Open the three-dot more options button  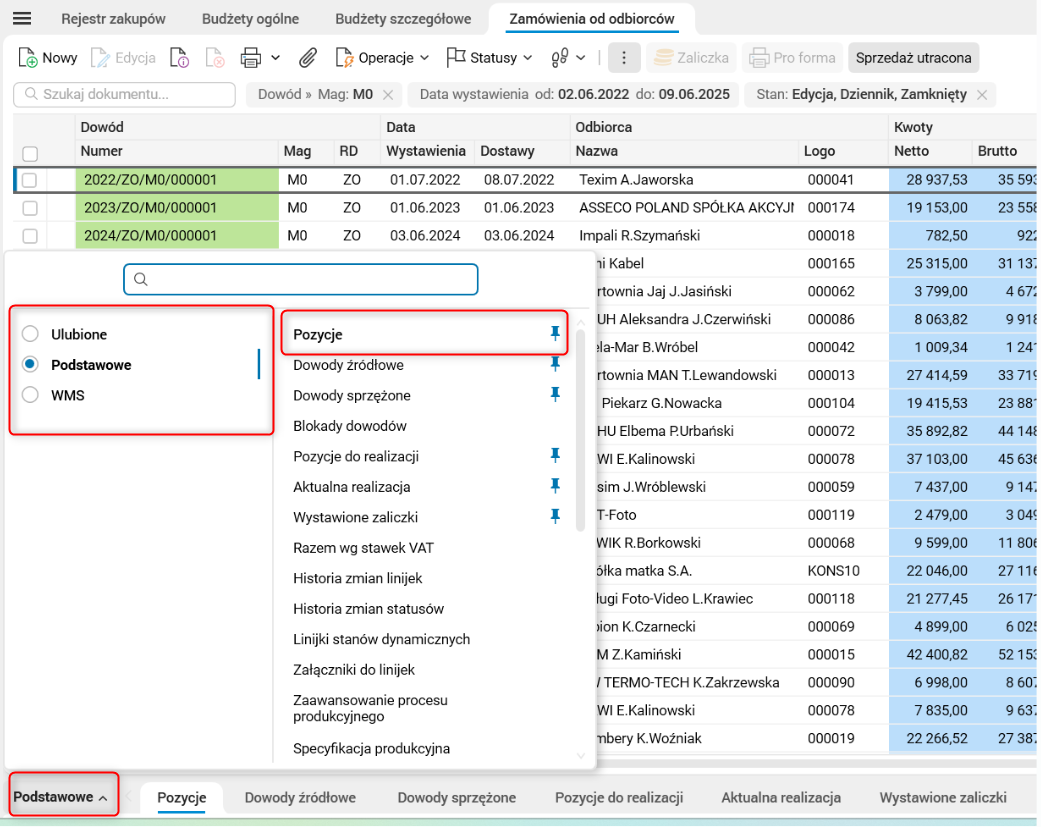tap(623, 58)
